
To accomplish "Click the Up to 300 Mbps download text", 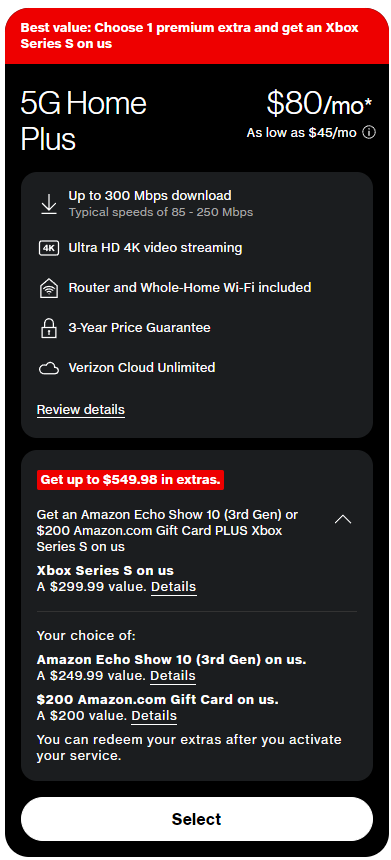I will 150,195.
